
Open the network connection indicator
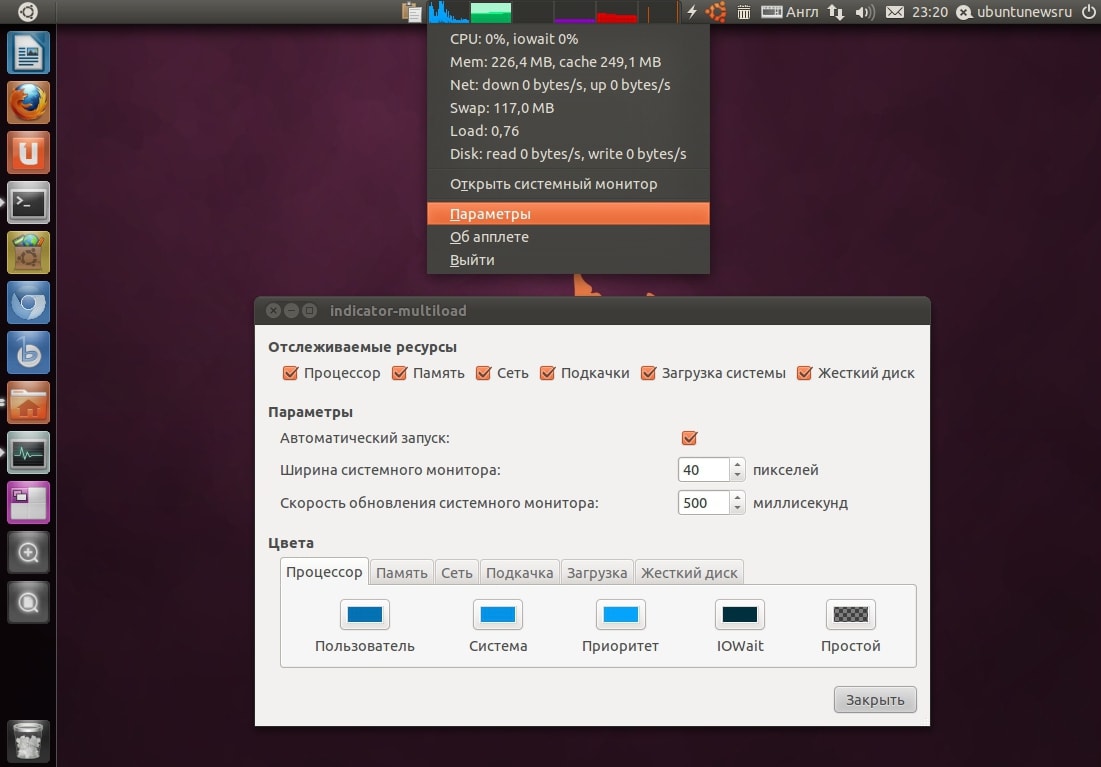click(x=836, y=12)
